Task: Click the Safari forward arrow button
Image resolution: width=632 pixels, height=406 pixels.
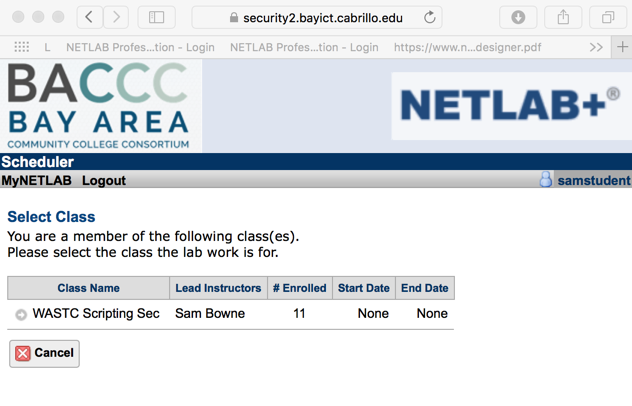Action: click(x=117, y=17)
